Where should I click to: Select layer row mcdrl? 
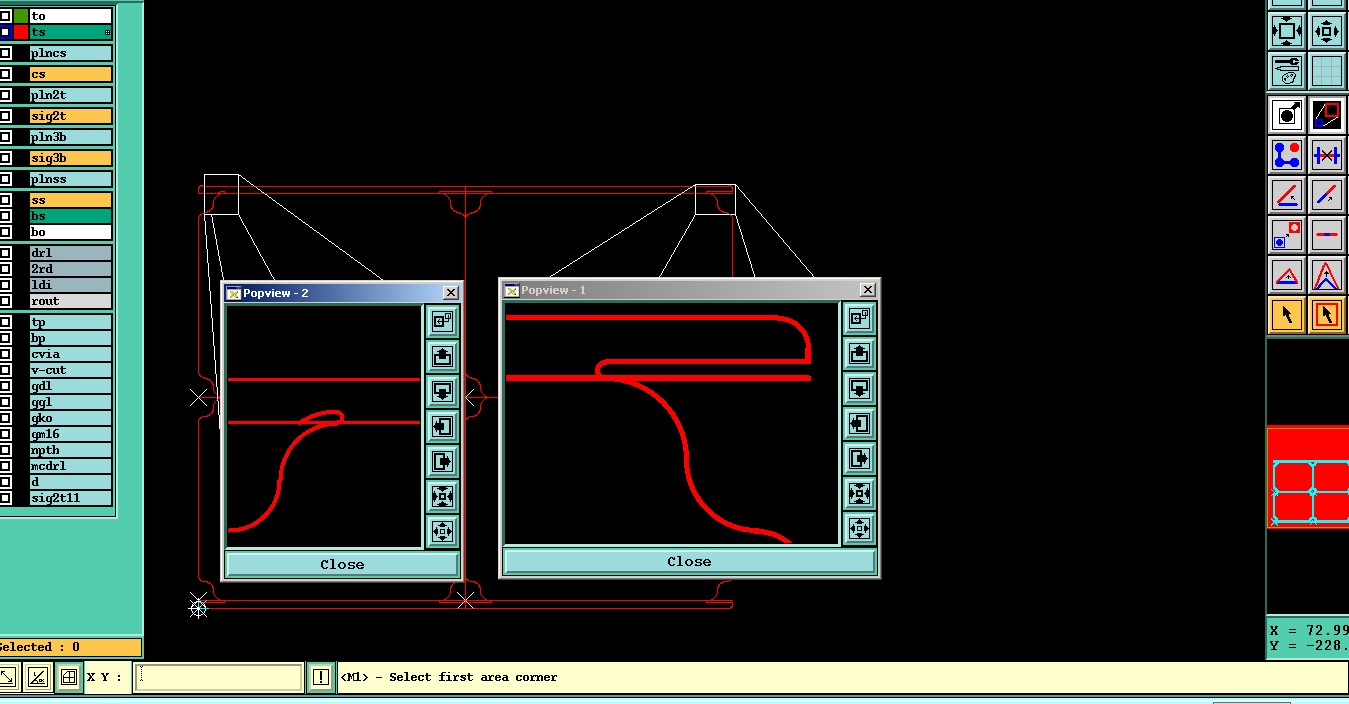[70, 466]
